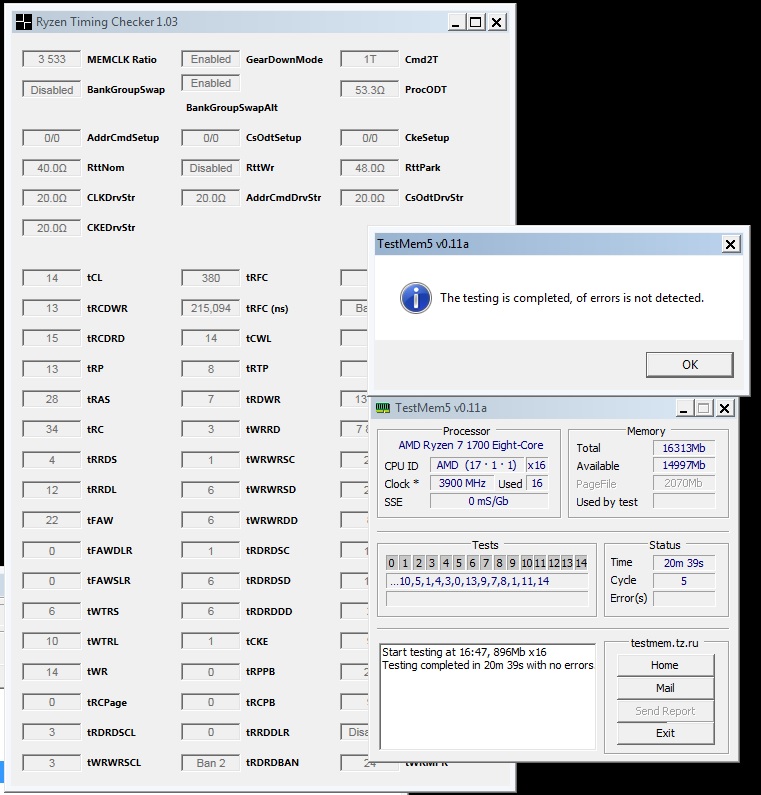761x795 pixels.
Task: Click the RttWr Disabled value
Action: coord(210,168)
